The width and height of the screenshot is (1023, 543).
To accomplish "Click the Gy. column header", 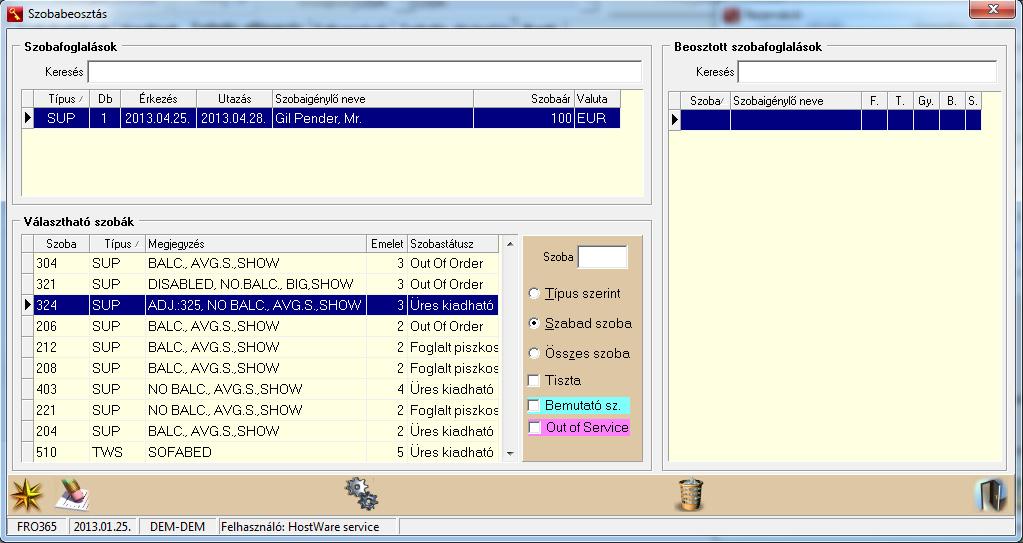I will (926, 101).
